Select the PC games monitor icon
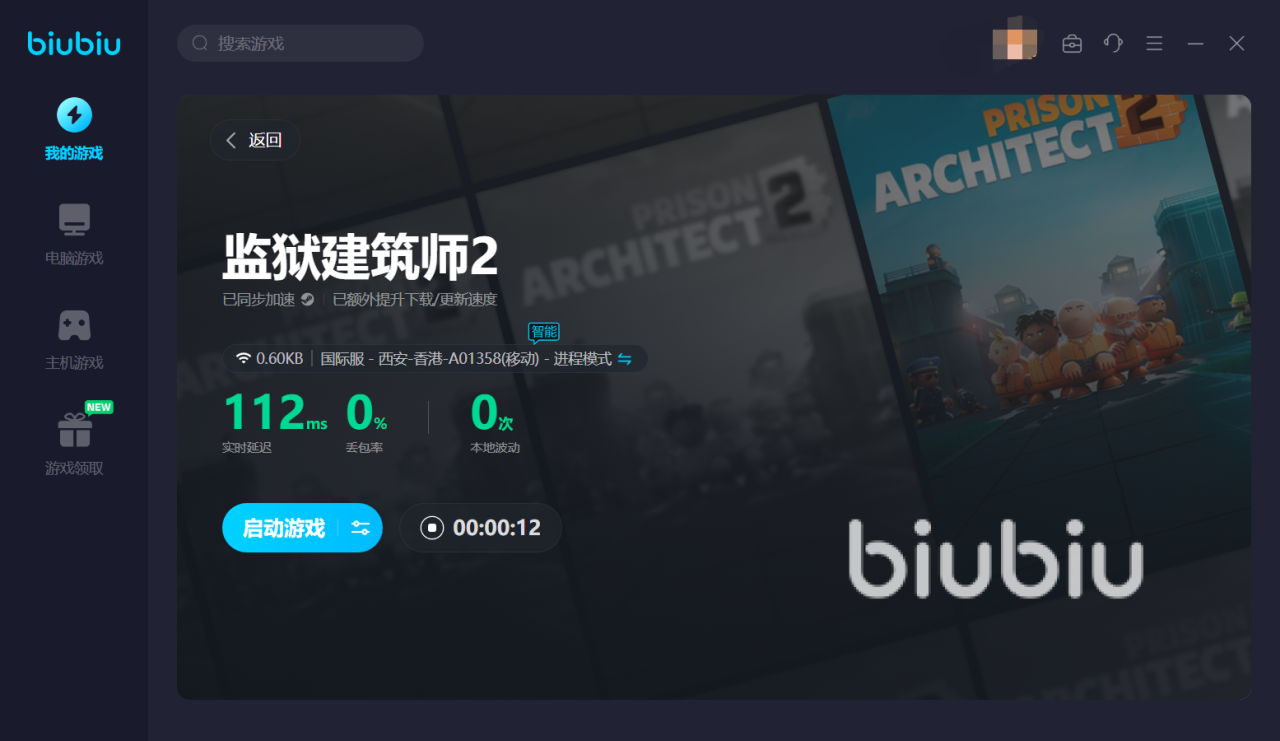The height and width of the screenshot is (741, 1280). pyautogui.click(x=74, y=220)
